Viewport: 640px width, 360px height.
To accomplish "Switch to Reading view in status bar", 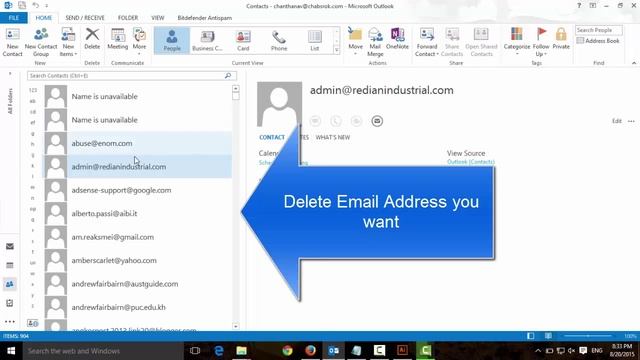I will tap(548, 336).
